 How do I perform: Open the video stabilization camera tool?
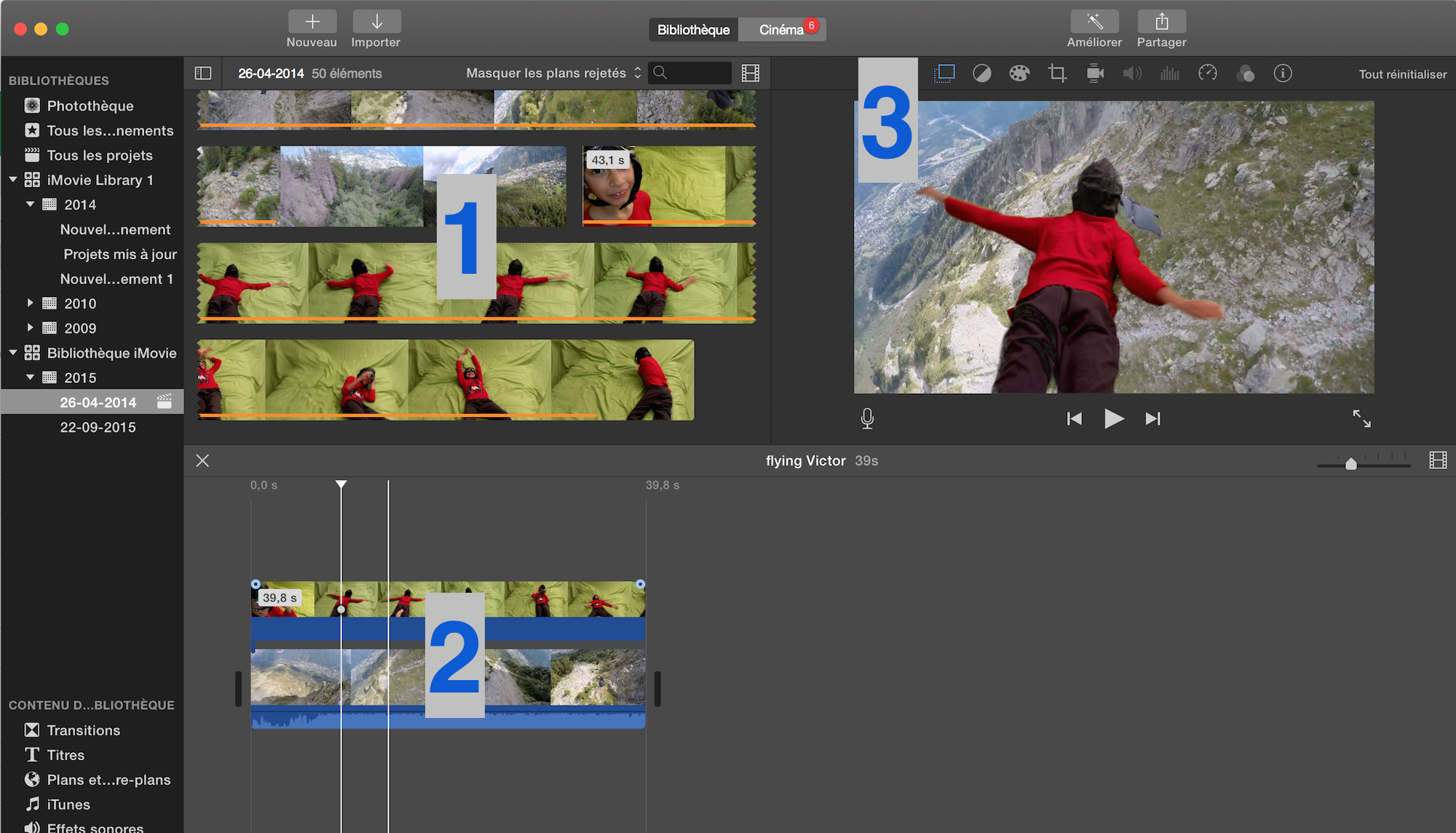pyautogui.click(x=1095, y=74)
